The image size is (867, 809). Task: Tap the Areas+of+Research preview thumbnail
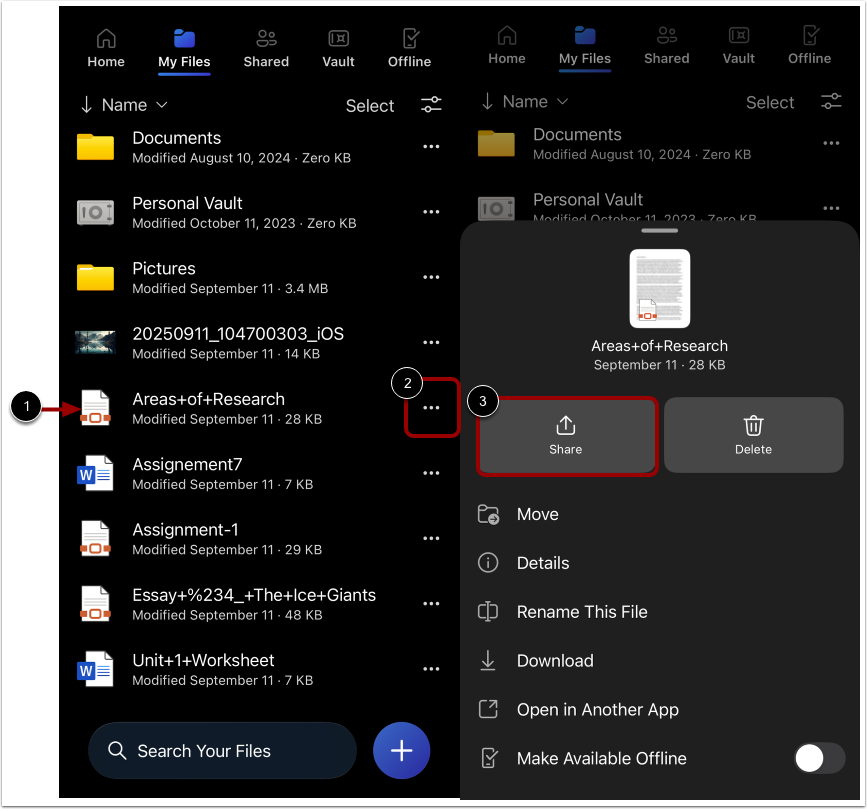(x=659, y=288)
